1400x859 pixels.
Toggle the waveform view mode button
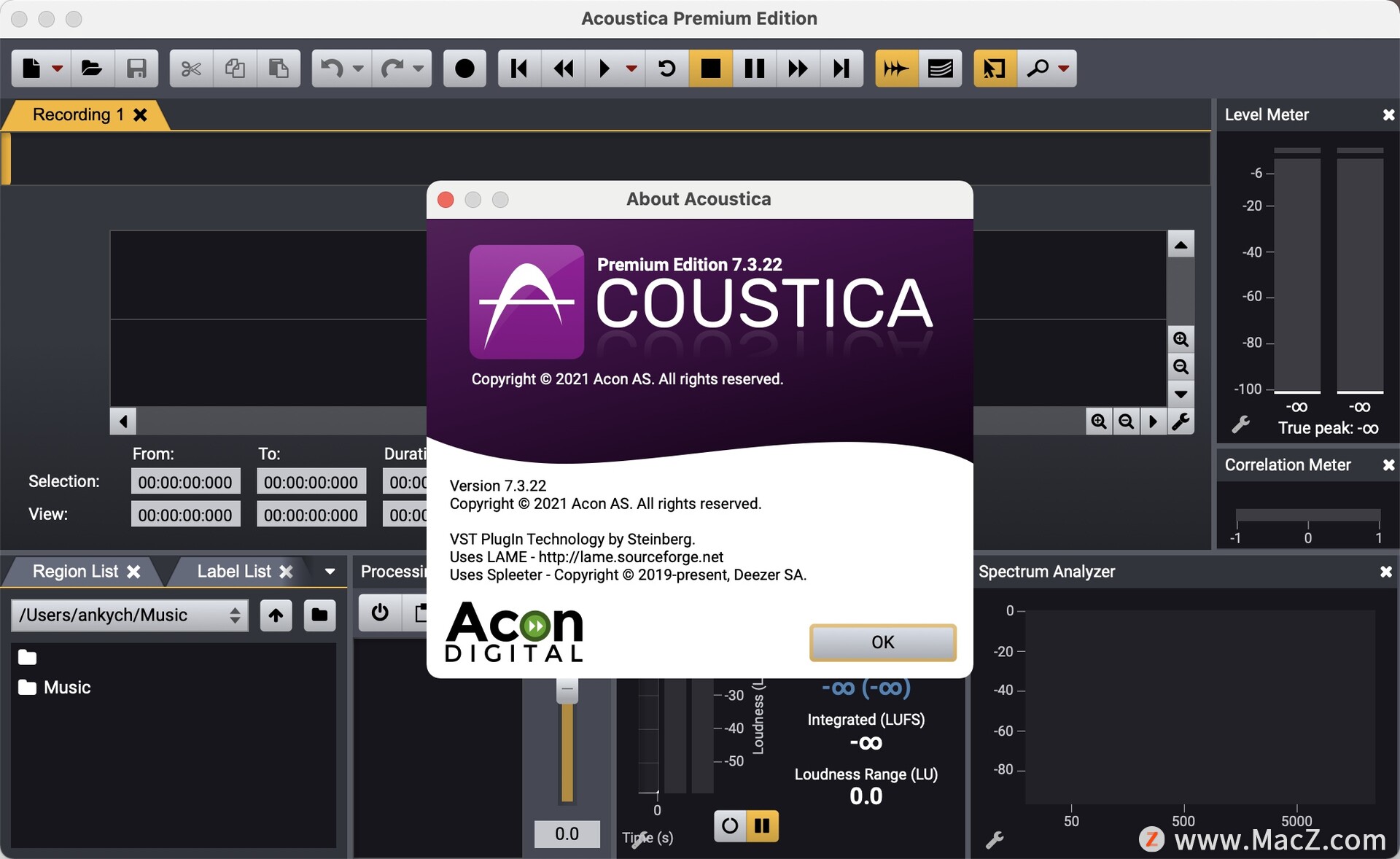click(x=896, y=69)
